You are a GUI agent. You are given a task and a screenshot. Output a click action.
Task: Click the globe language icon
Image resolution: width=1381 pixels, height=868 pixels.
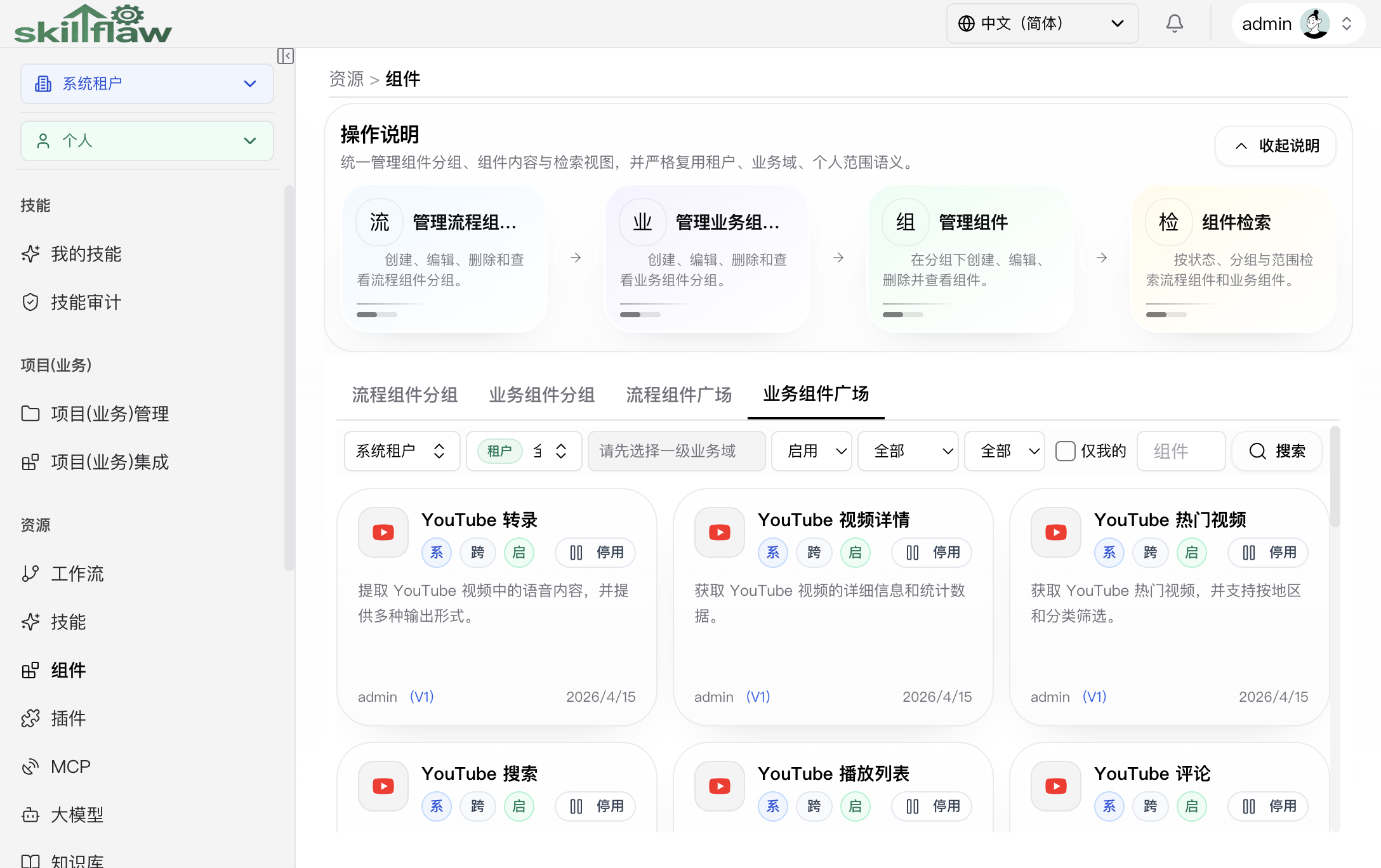967,23
